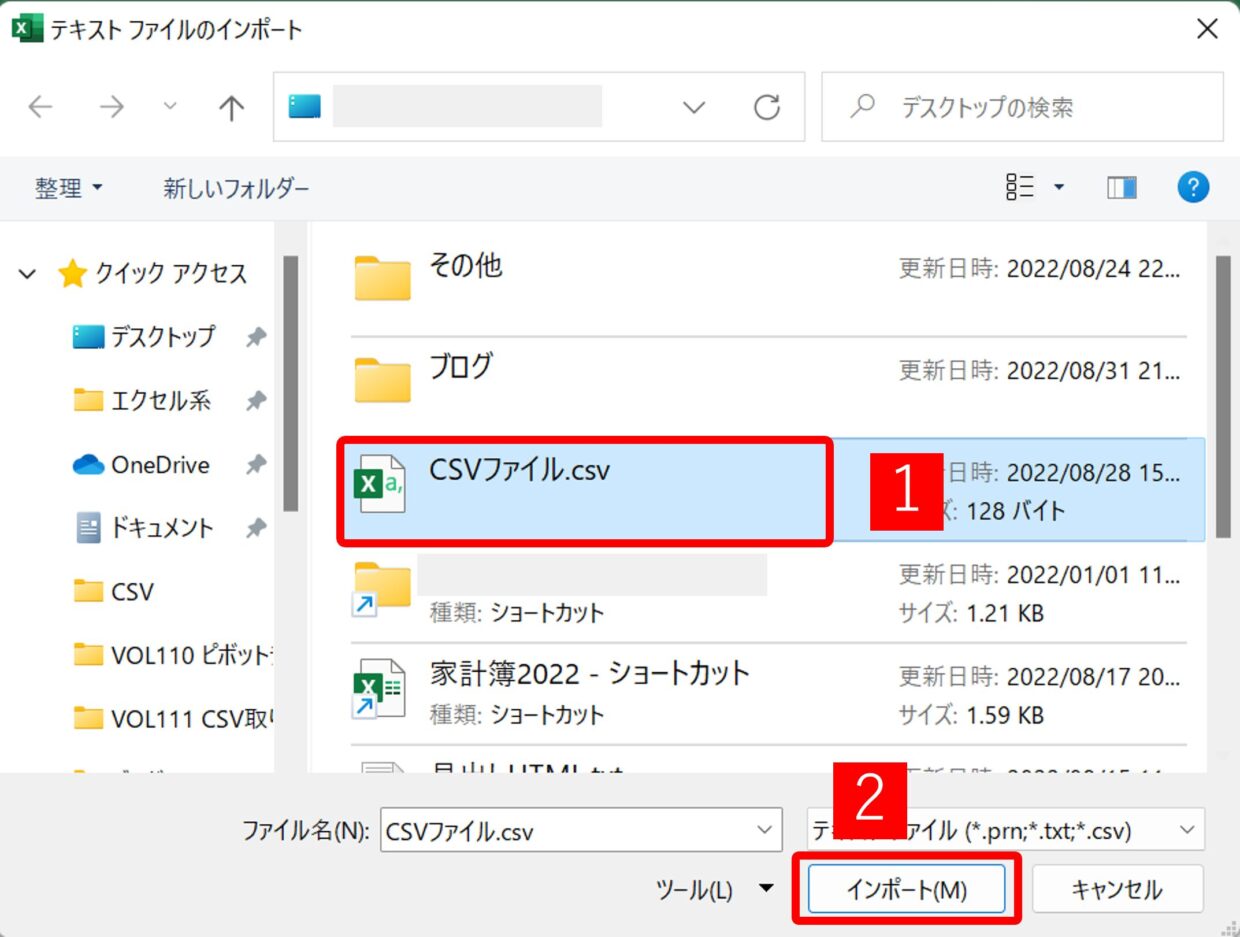Click the キャンセル button
1240x937 pixels.
pos(1117,889)
